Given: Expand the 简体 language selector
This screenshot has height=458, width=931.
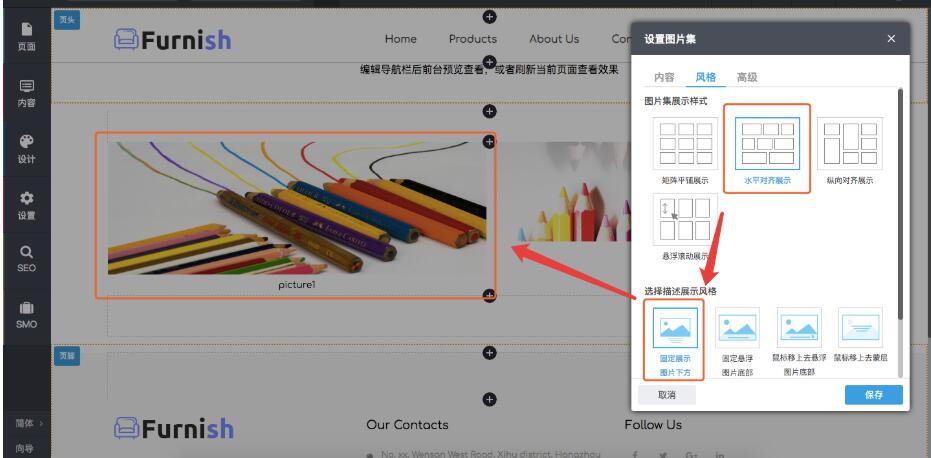Looking at the screenshot, I should [26, 423].
